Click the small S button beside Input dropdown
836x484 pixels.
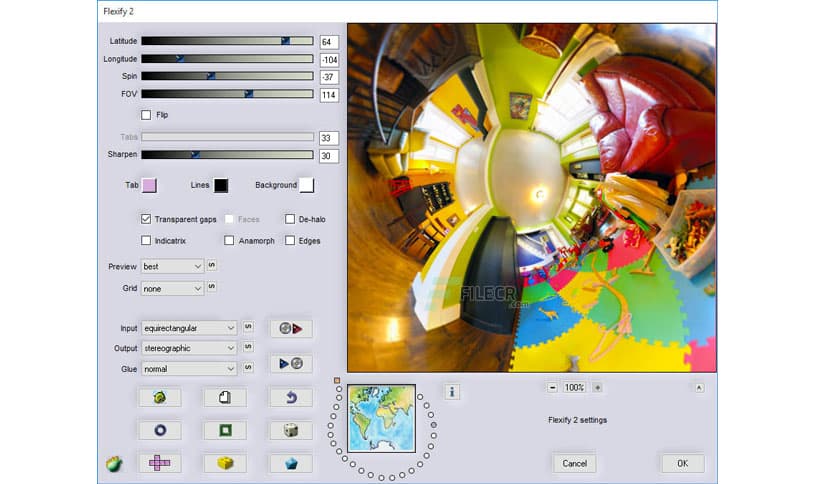[248, 327]
